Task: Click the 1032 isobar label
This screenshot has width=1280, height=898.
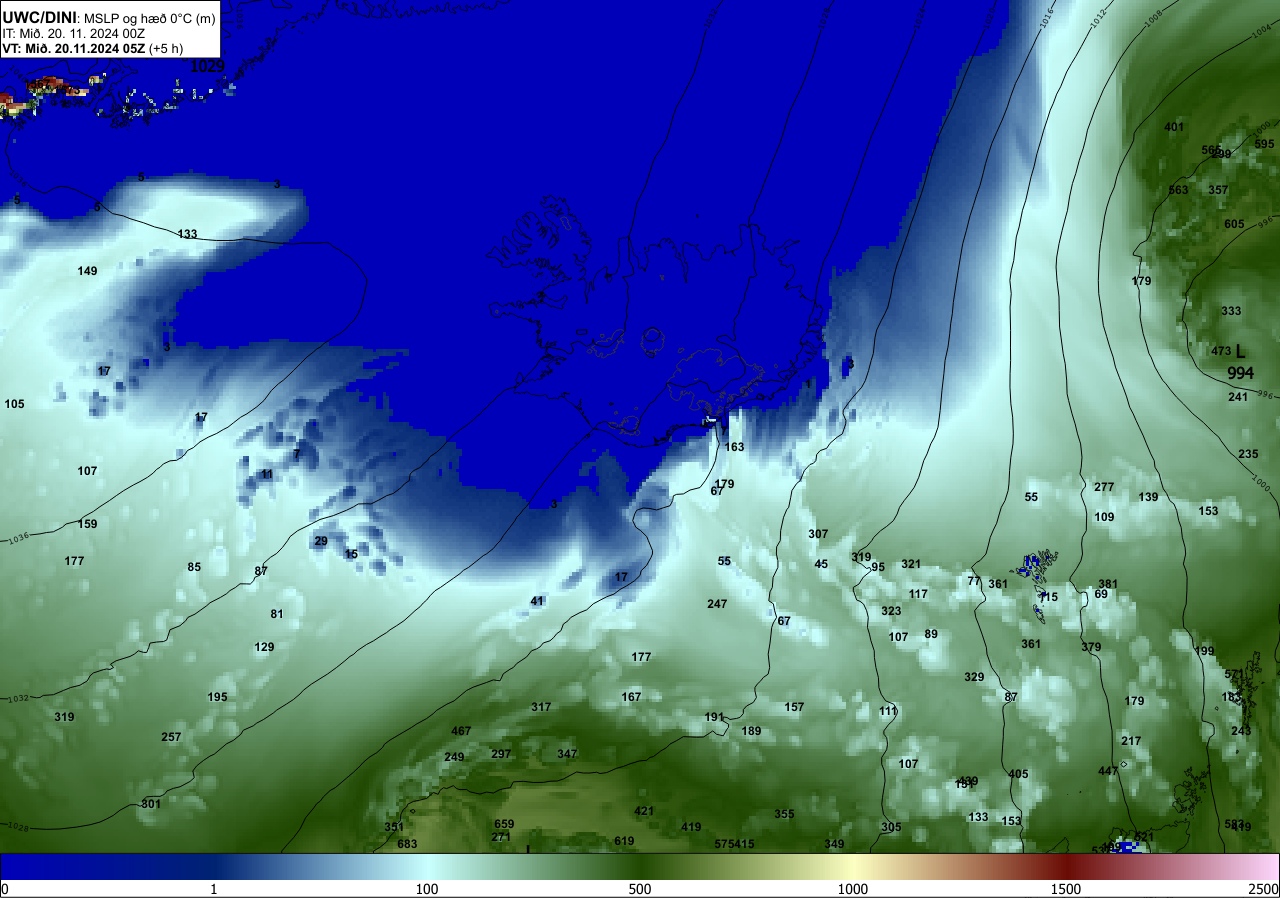Action: tap(18, 698)
